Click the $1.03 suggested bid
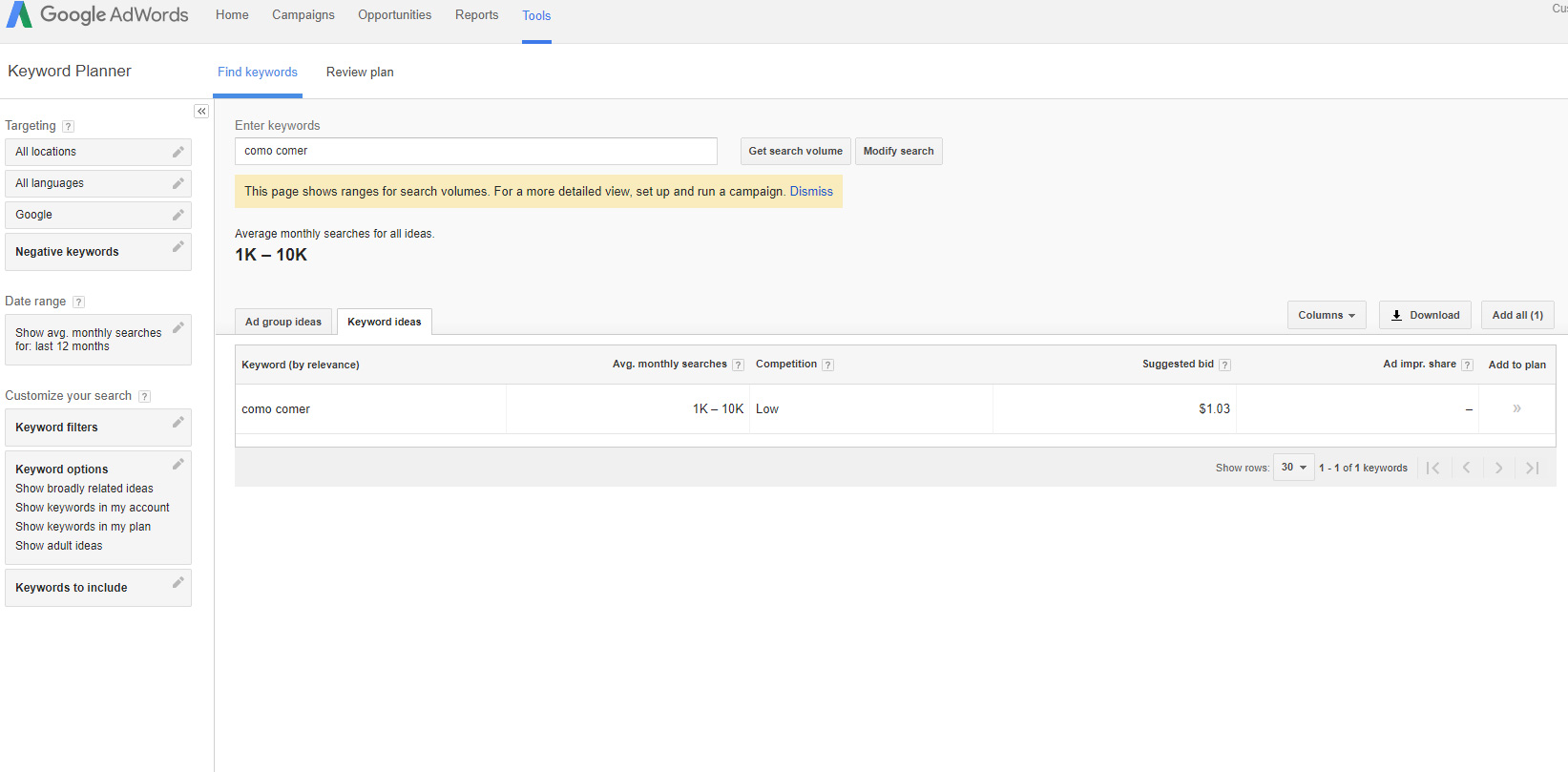This screenshot has height=772, width=1568. [1215, 408]
